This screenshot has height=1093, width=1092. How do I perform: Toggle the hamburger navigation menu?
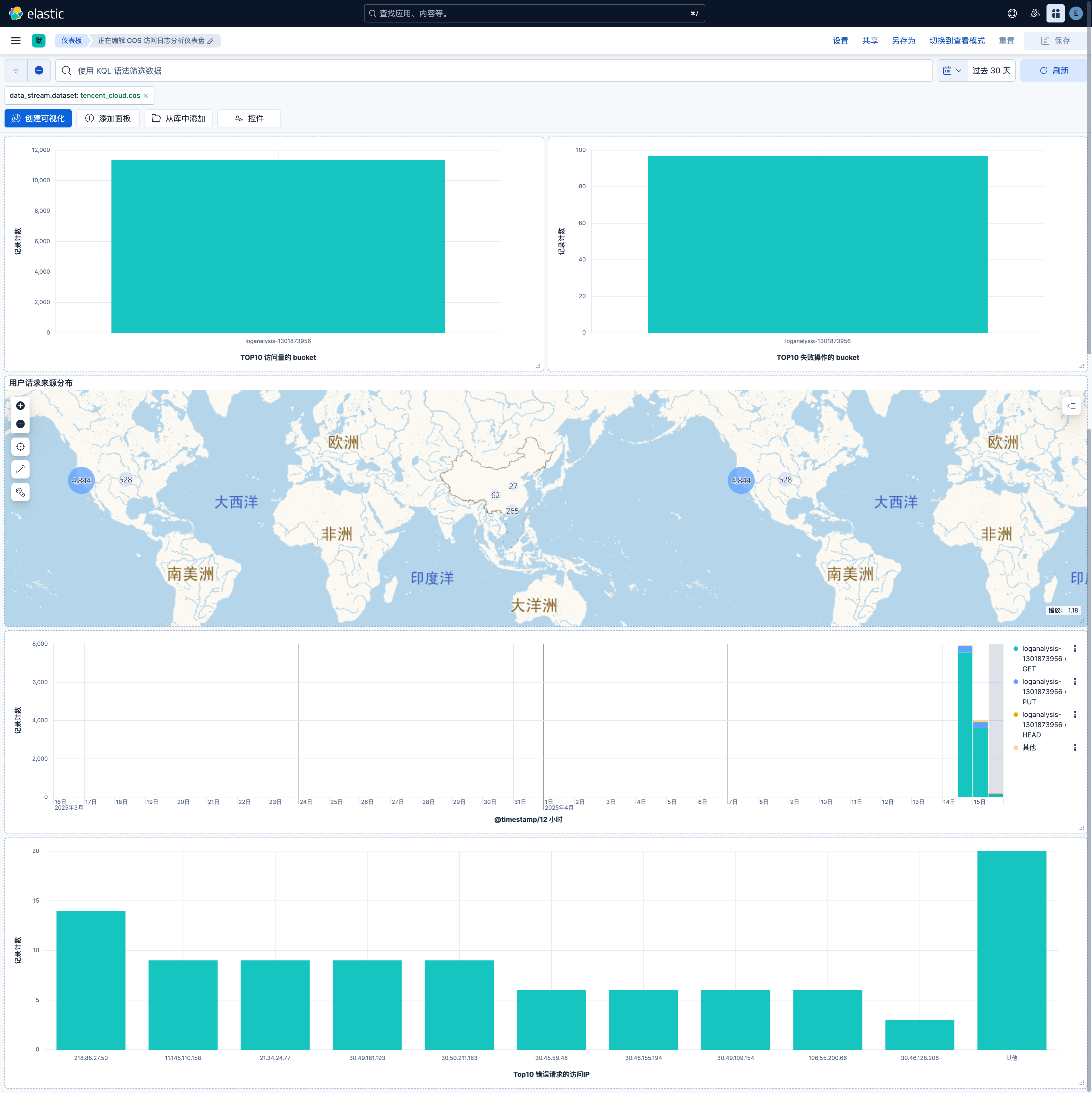pos(16,41)
